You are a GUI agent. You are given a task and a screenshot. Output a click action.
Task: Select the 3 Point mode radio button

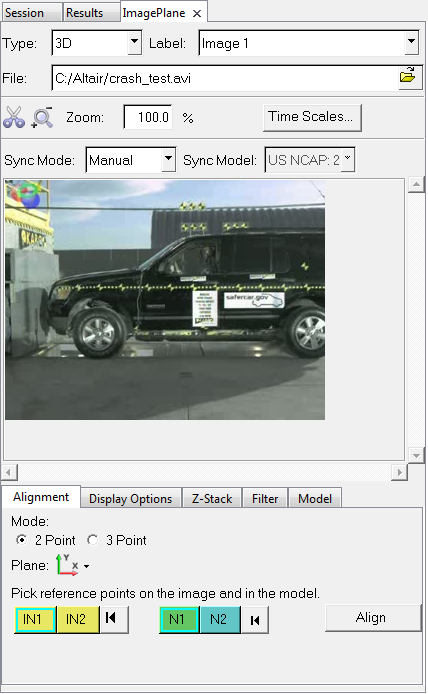[93, 540]
